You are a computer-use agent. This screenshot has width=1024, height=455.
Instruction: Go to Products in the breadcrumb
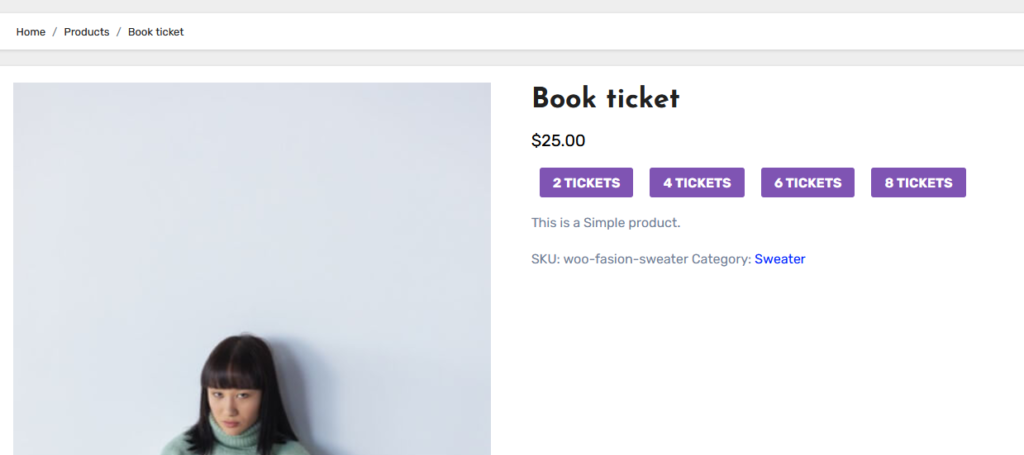(x=86, y=32)
